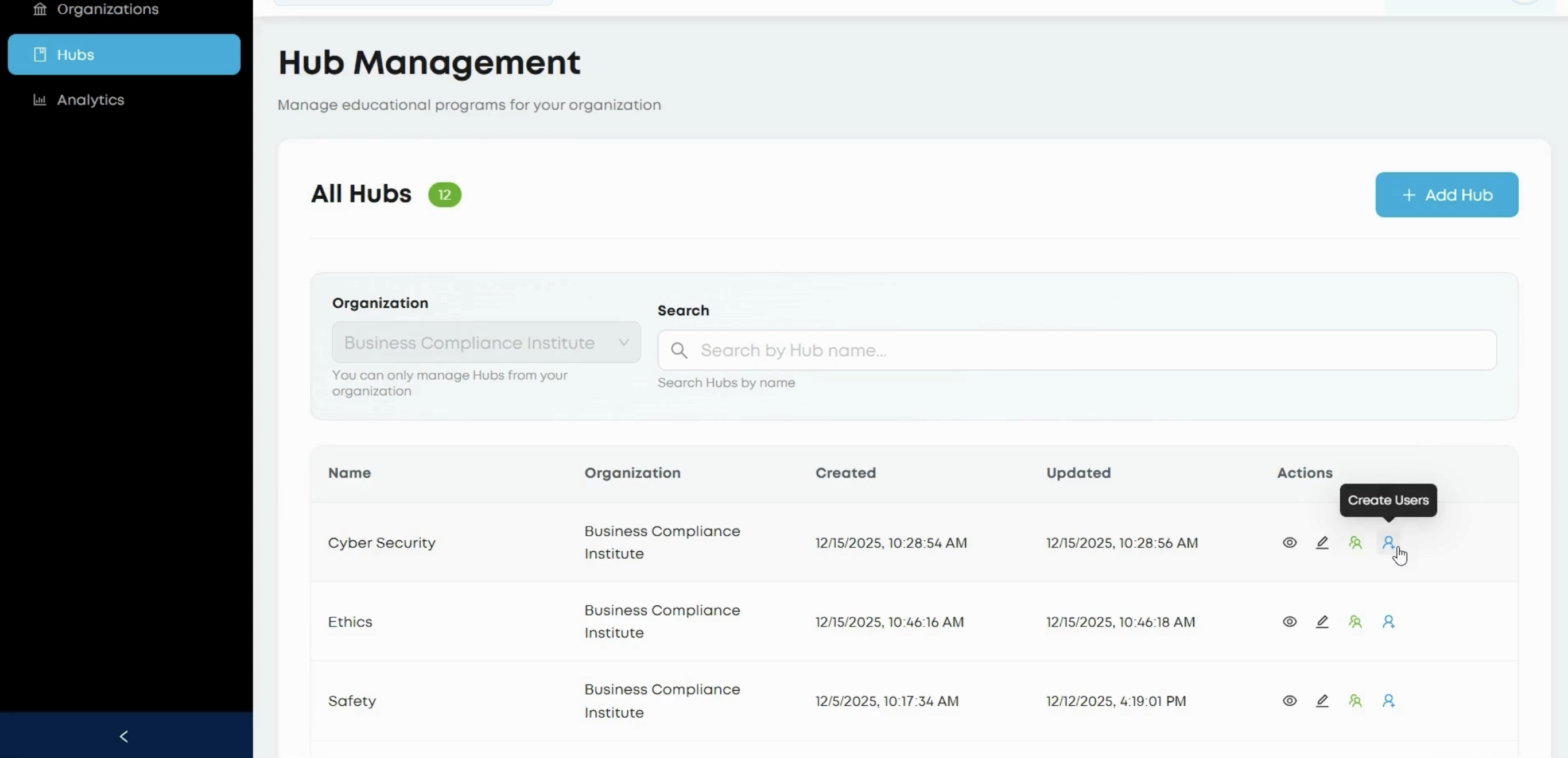Screen dimensions: 1568x758
Task: Click the Create Users tooltip label
Action: [1388, 500]
